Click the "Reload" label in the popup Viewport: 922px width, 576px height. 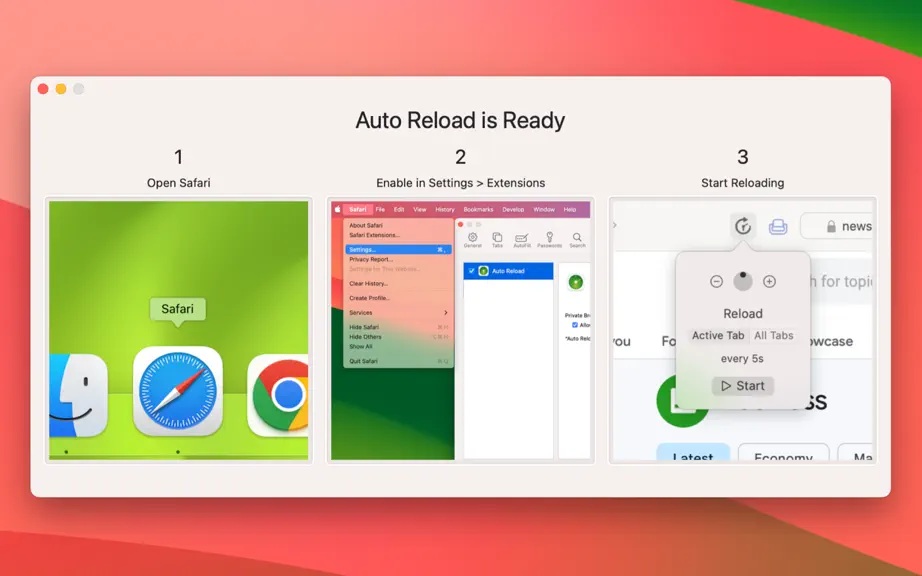pyautogui.click(x=743, y=313)
